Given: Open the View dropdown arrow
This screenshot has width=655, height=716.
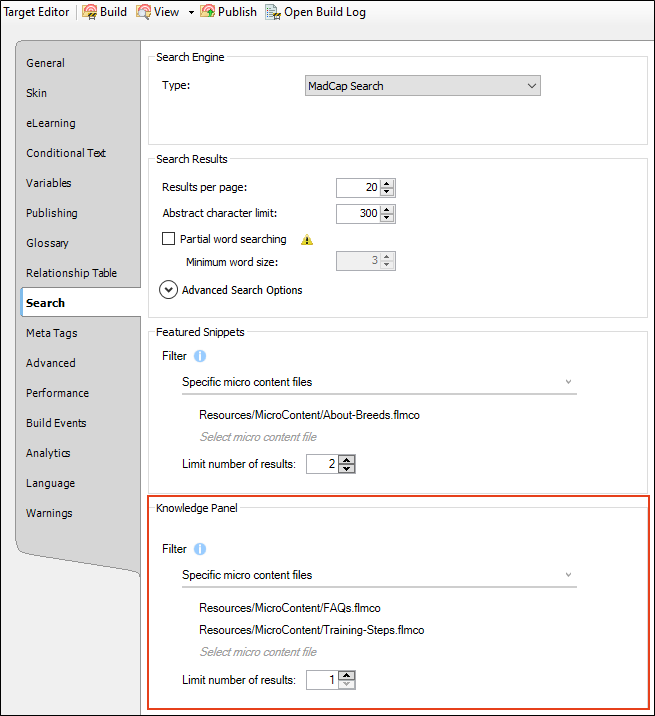Looking at the screenshot, I should point(191,12).
